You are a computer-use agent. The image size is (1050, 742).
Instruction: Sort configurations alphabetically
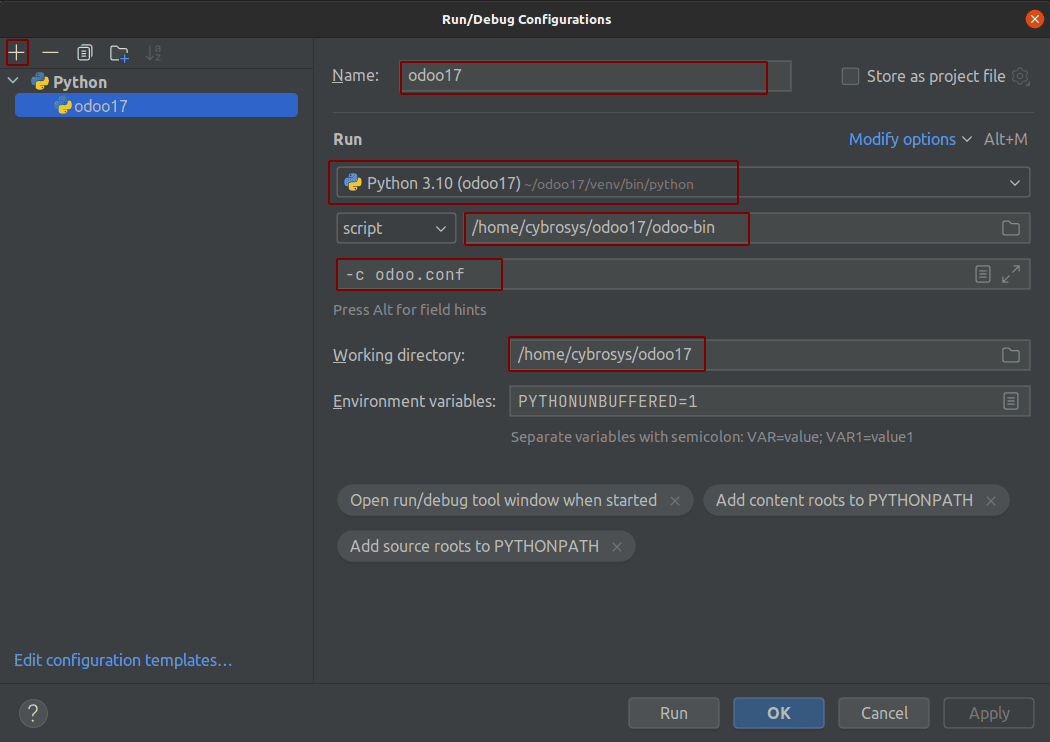coord(150,52)
